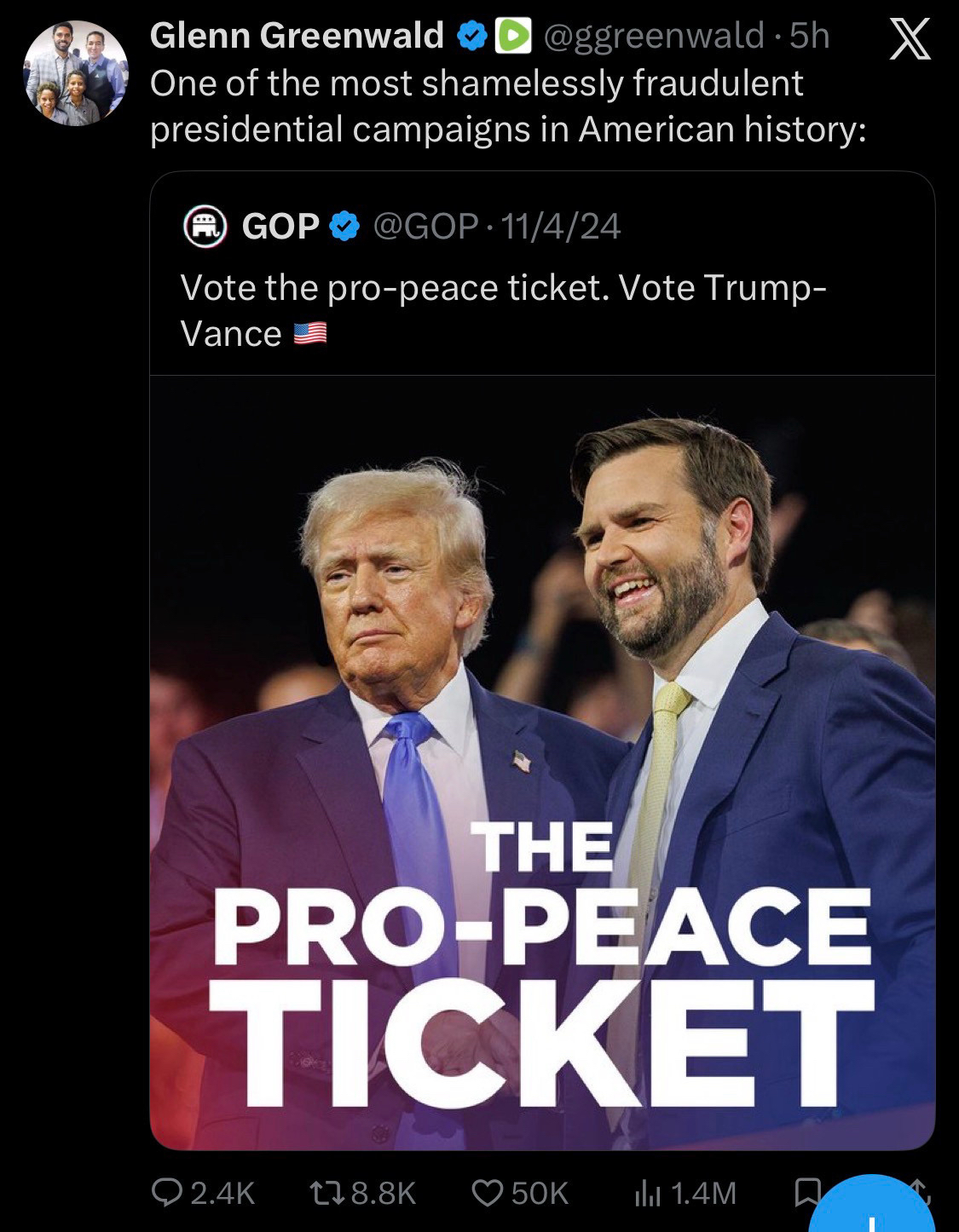Repost using the 8.8K retweet icon
The width and height of the screenshot is (959, 1232).
tap(327, 1193)
